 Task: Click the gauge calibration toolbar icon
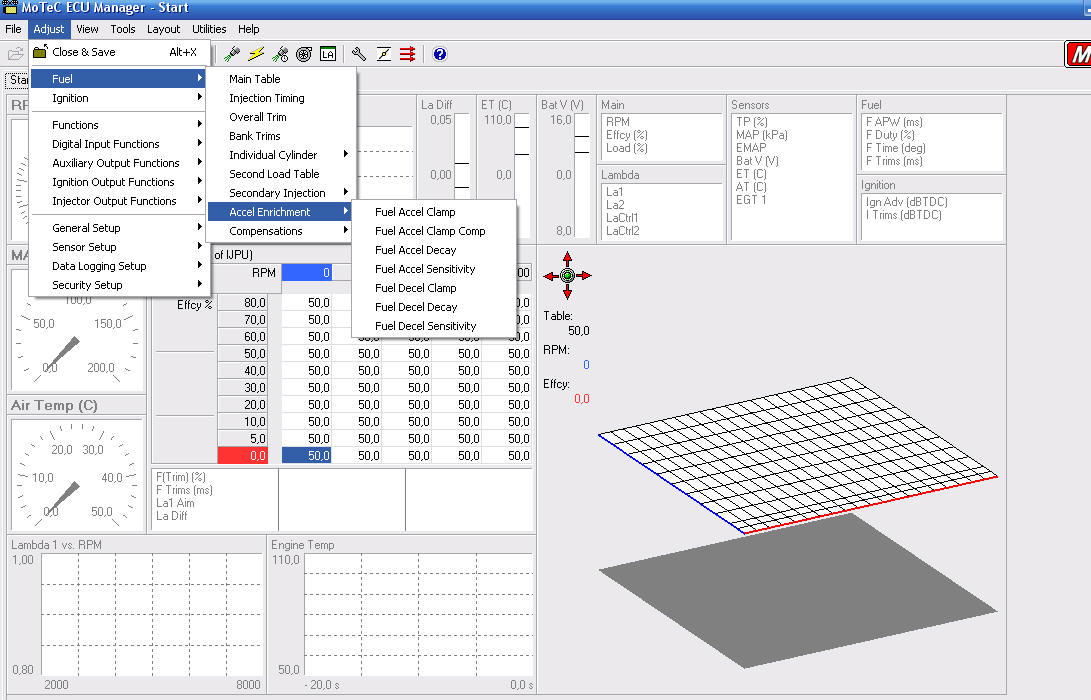pos(384,54)
